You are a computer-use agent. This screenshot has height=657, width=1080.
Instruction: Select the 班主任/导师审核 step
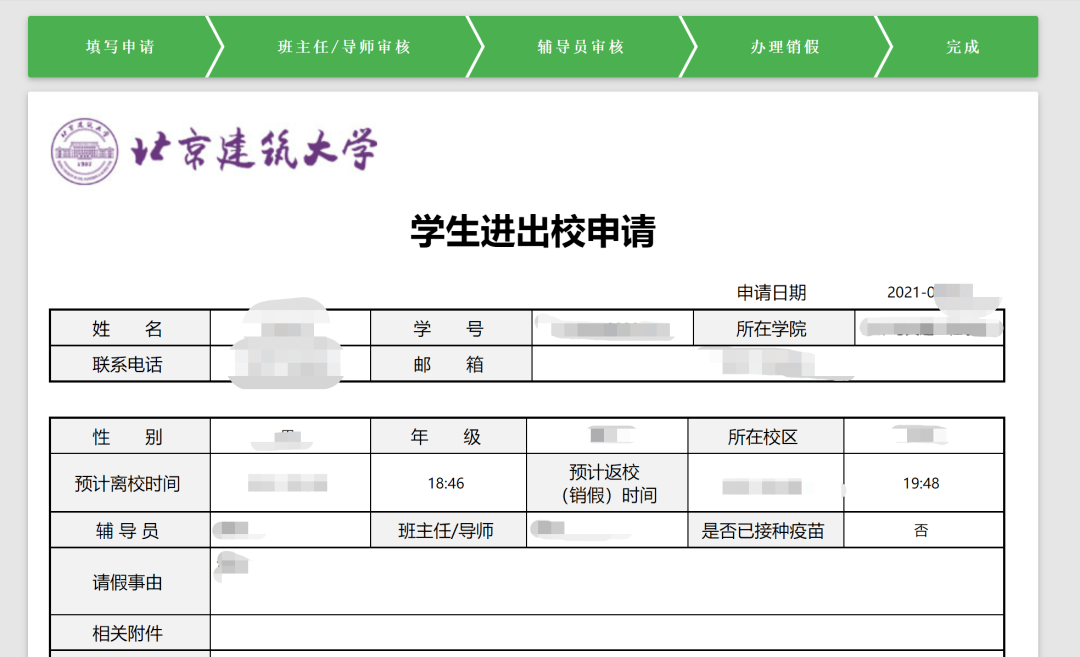tap(344, 47)
